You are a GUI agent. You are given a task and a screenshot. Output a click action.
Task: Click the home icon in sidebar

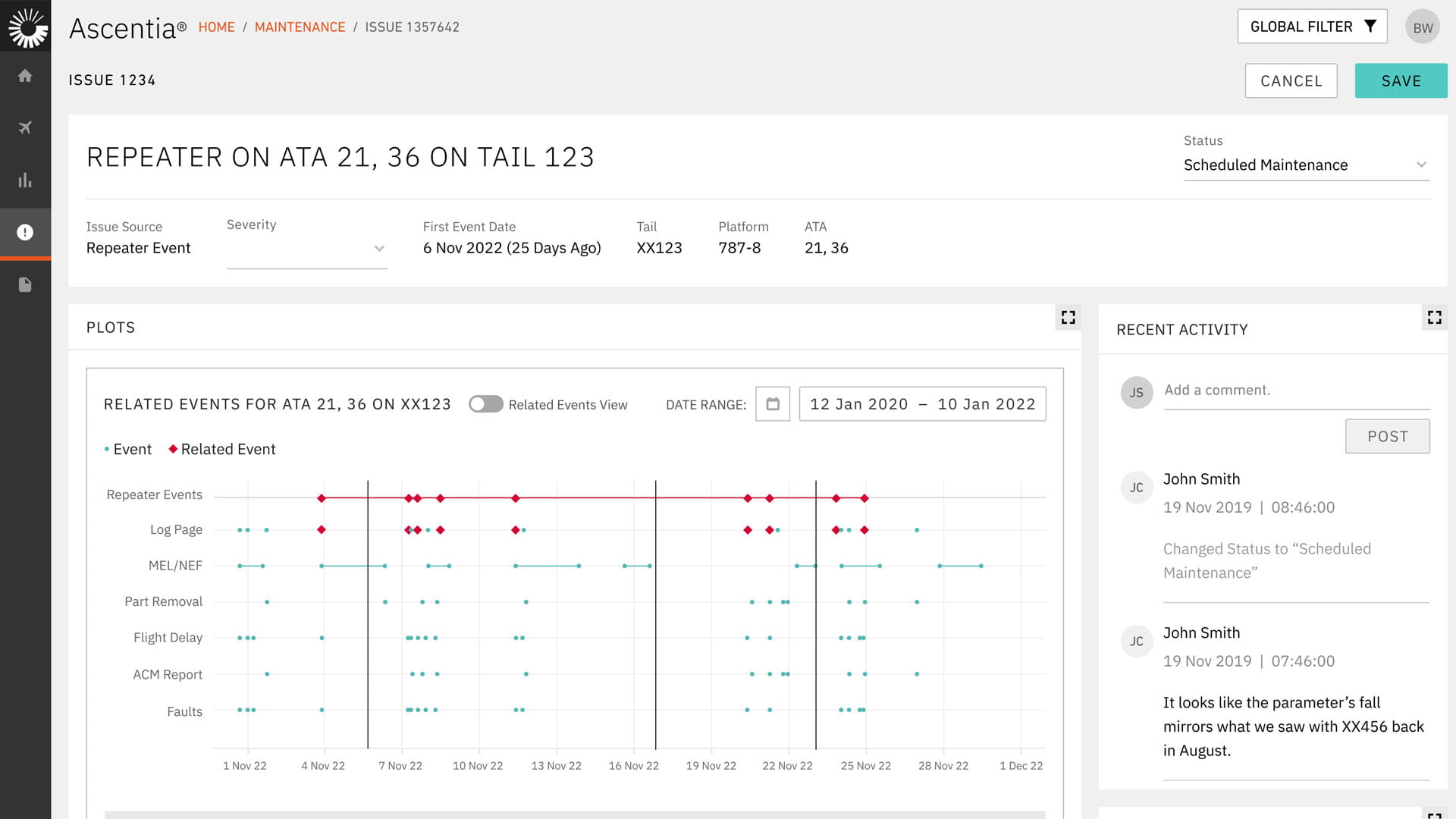pyautogui.click(x=25, y=76)
